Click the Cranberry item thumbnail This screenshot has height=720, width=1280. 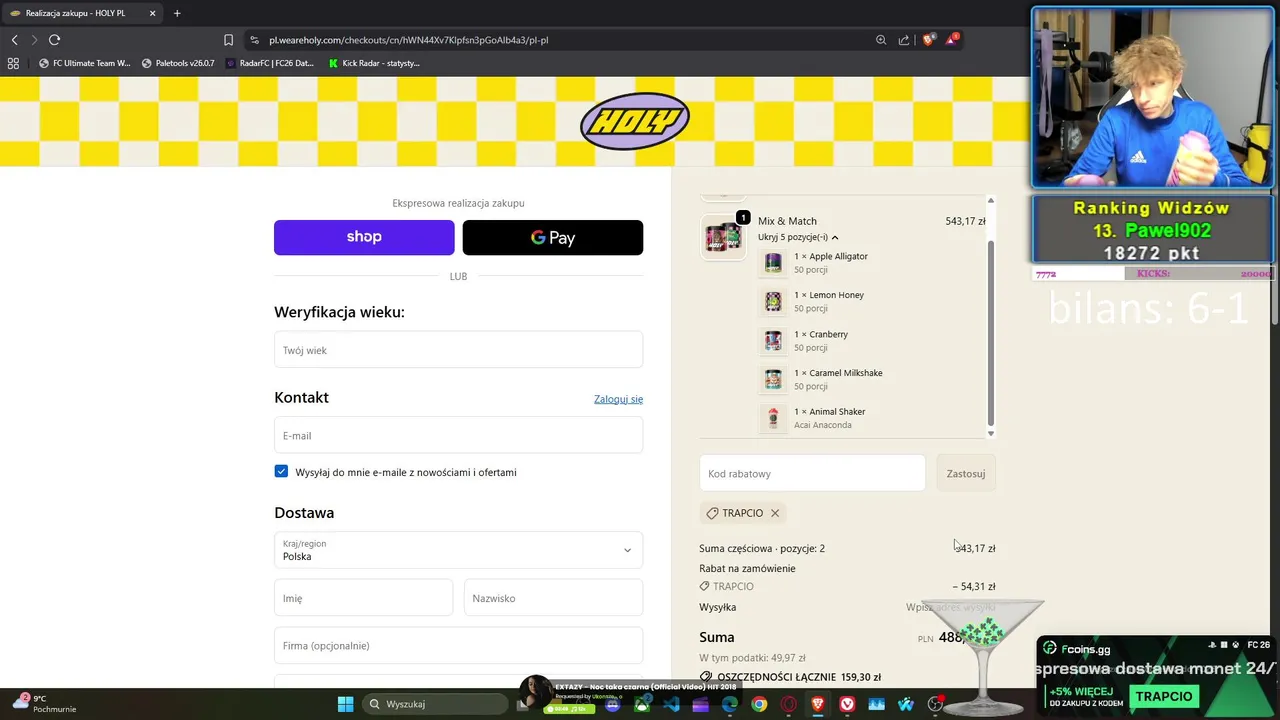(773, 340)
